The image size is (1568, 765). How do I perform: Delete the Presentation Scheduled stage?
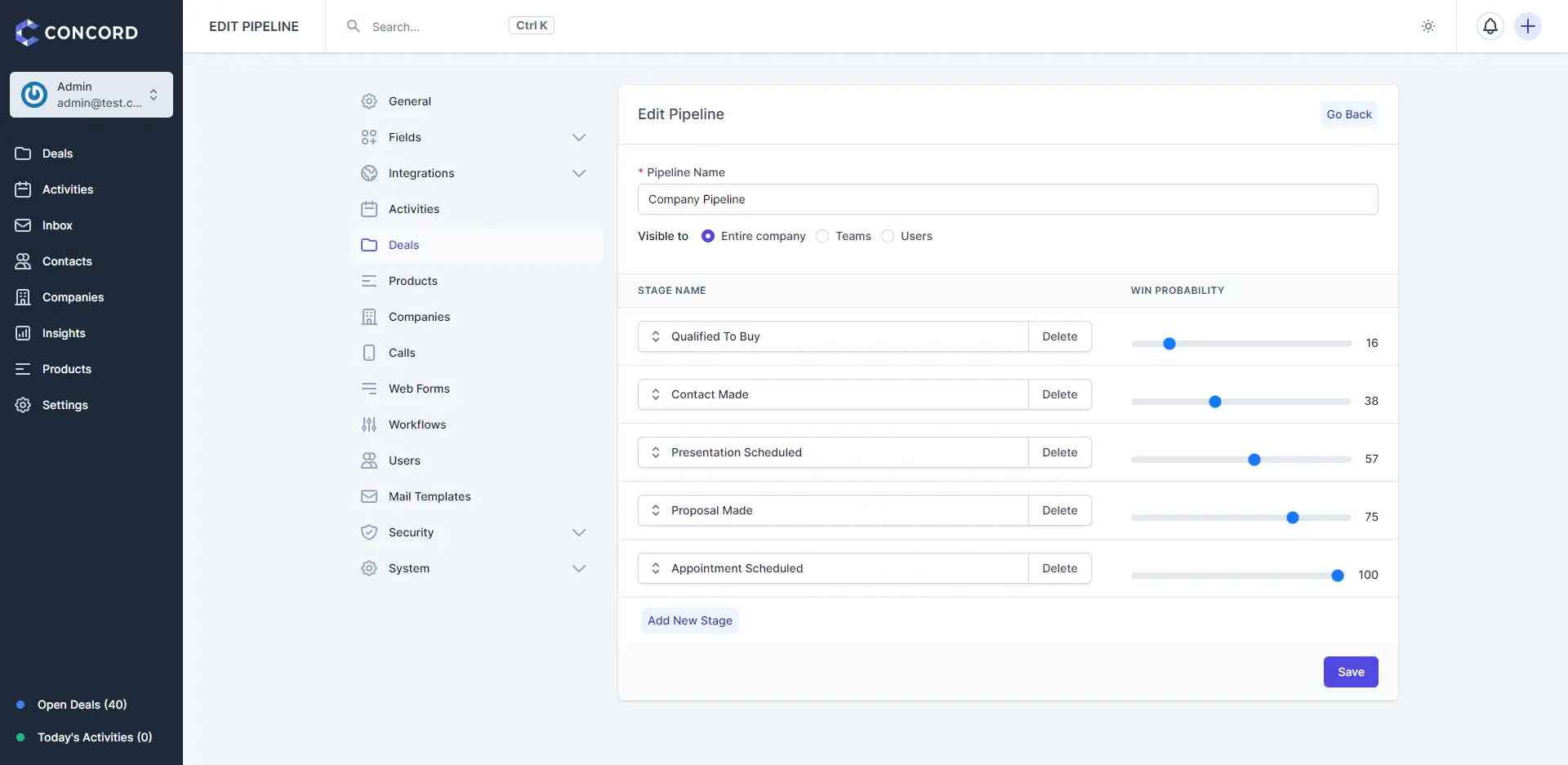click(1059, 452)
